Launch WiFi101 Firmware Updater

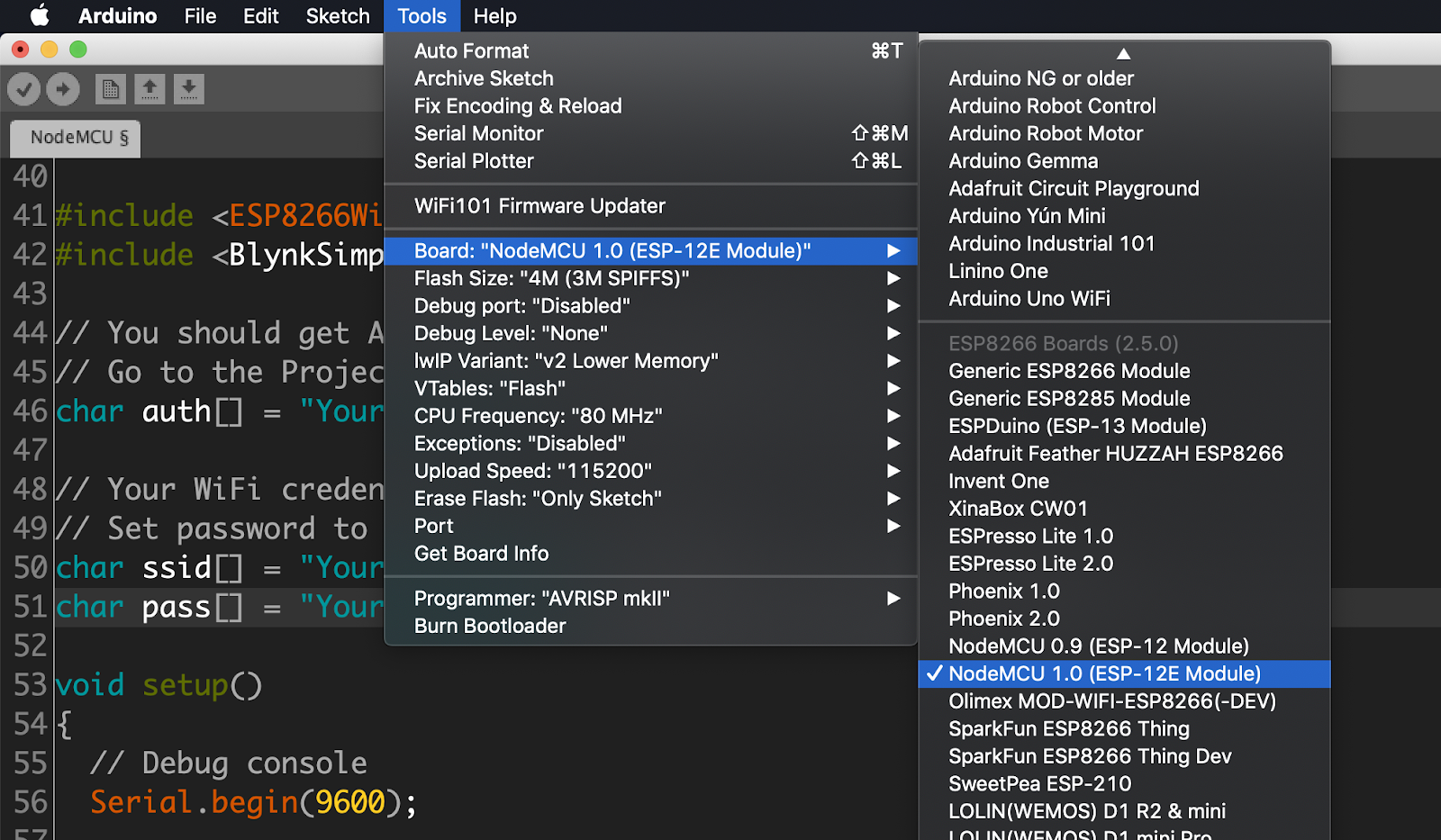[x=650, y=206]
